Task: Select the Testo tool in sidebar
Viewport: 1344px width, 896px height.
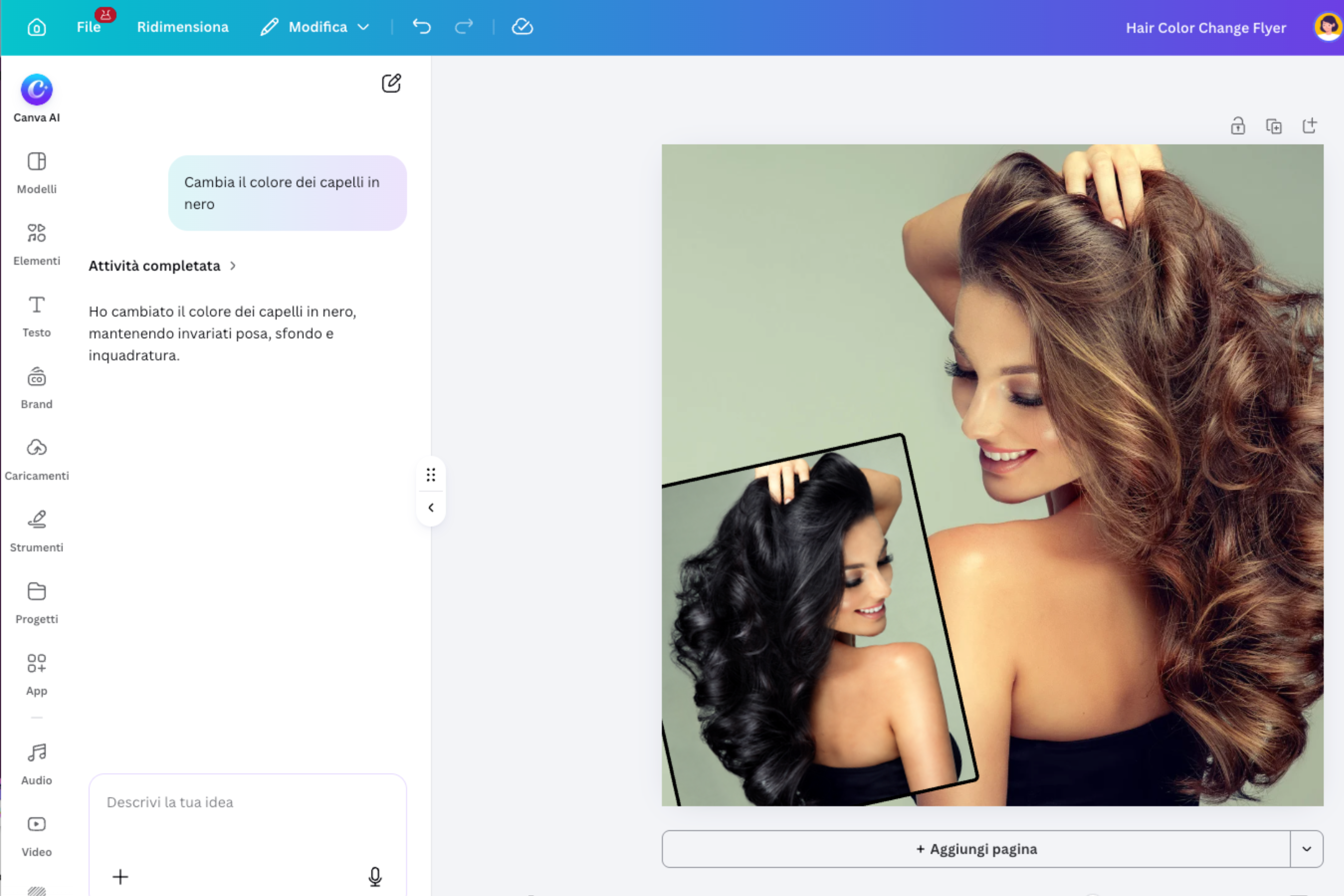Action: pyautogui.click(x=37, y=316)
